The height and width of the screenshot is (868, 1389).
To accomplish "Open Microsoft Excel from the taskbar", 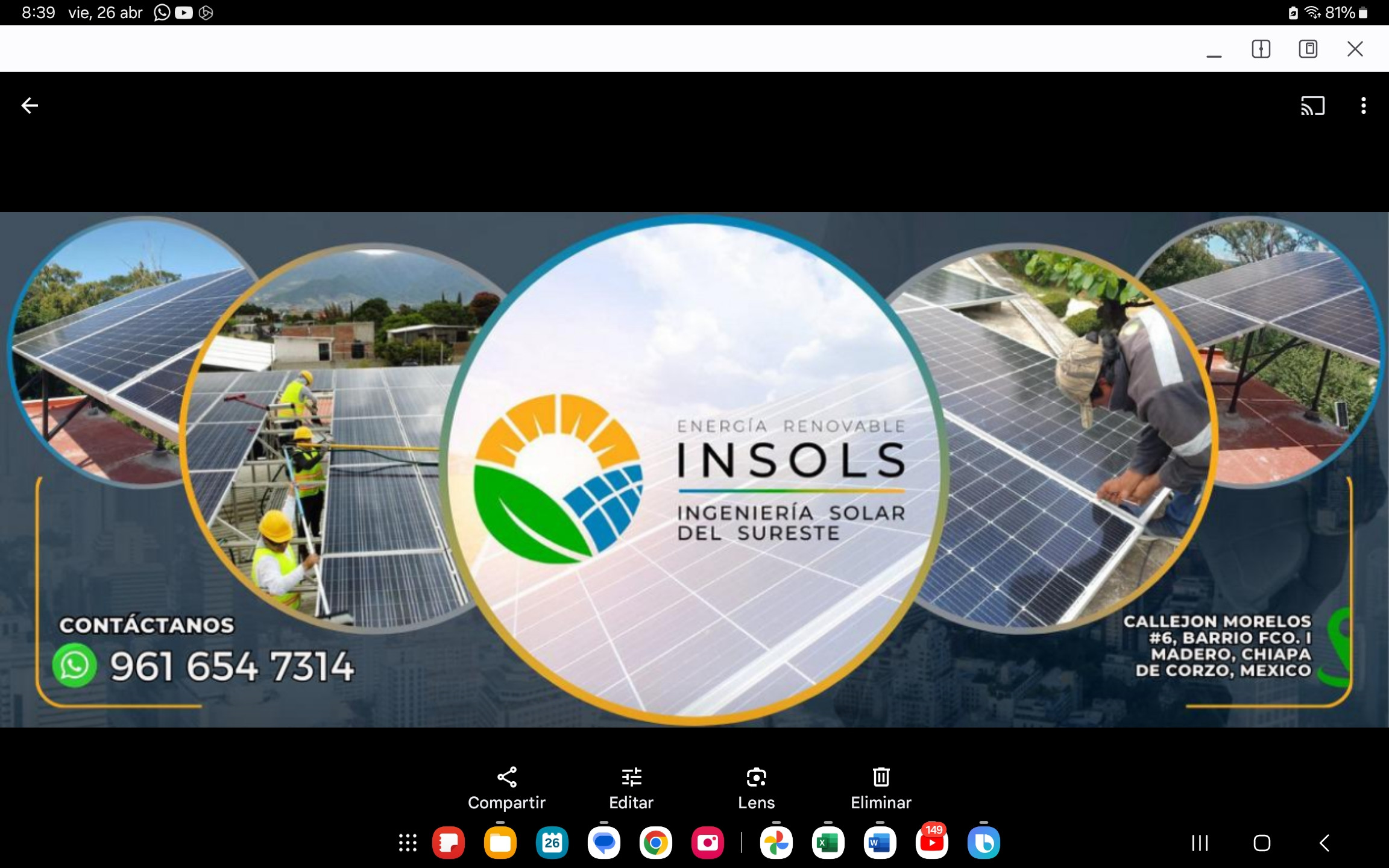I will 828,843.
